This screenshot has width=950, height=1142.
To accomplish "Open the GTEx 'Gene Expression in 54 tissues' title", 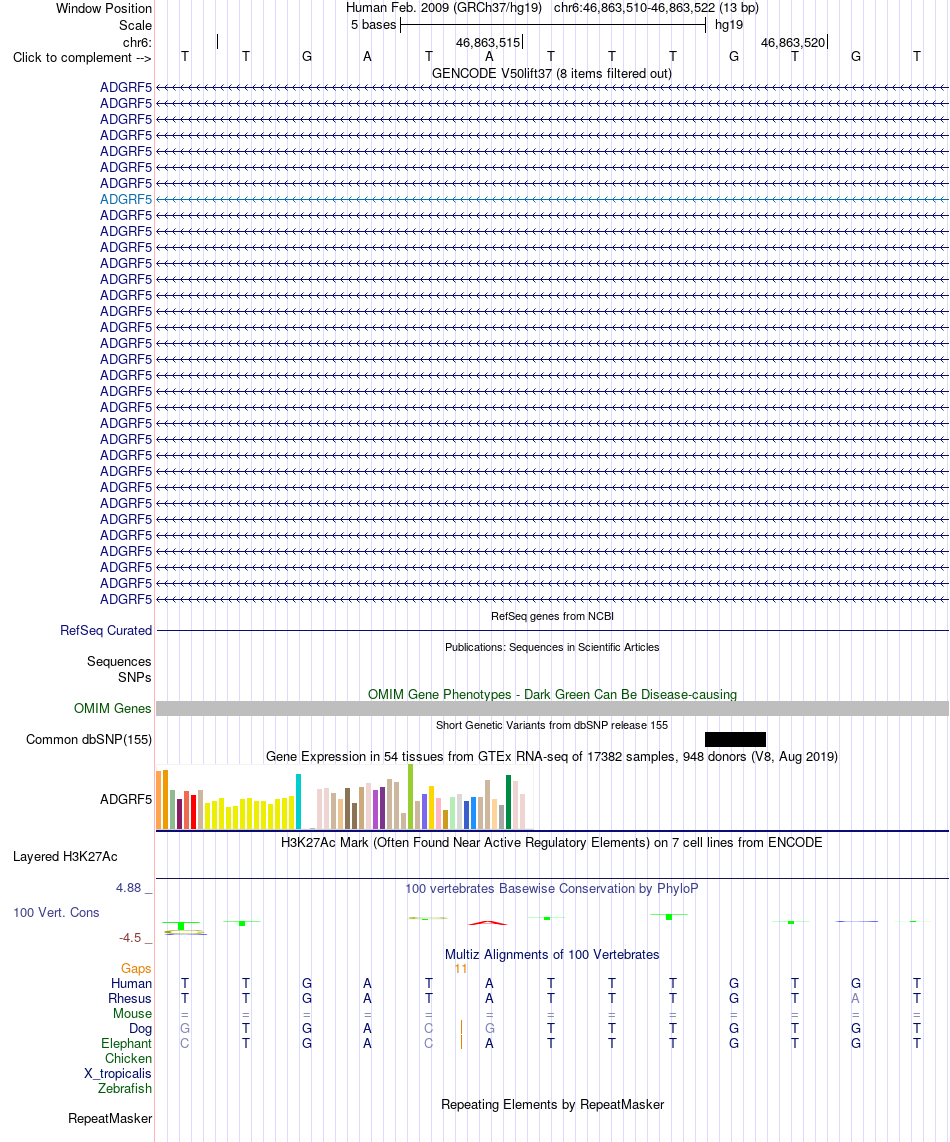I will [x=551, y=757].
